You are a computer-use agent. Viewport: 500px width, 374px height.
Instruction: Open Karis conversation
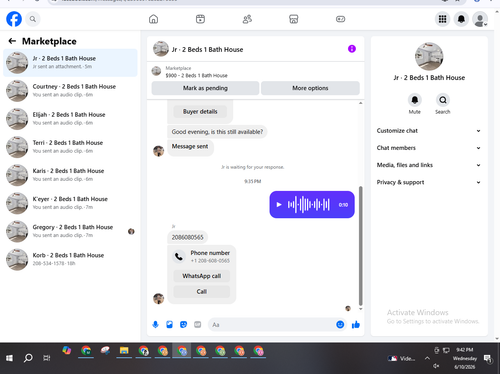[70, 175]
